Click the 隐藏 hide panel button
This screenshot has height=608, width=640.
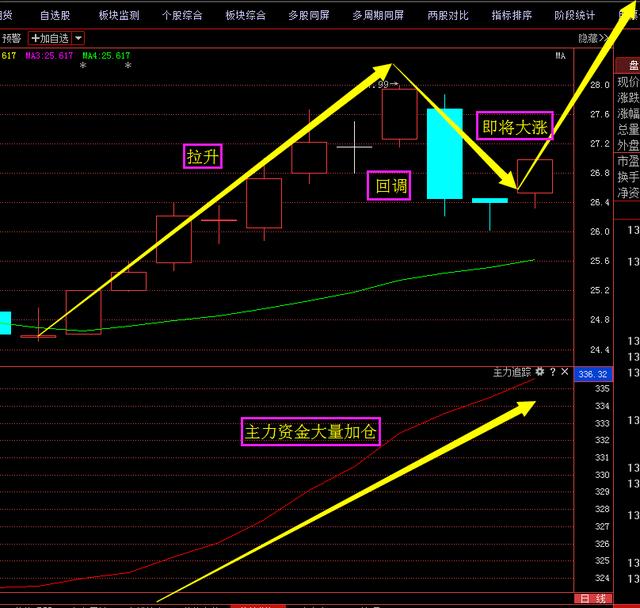tap(591, 38)
